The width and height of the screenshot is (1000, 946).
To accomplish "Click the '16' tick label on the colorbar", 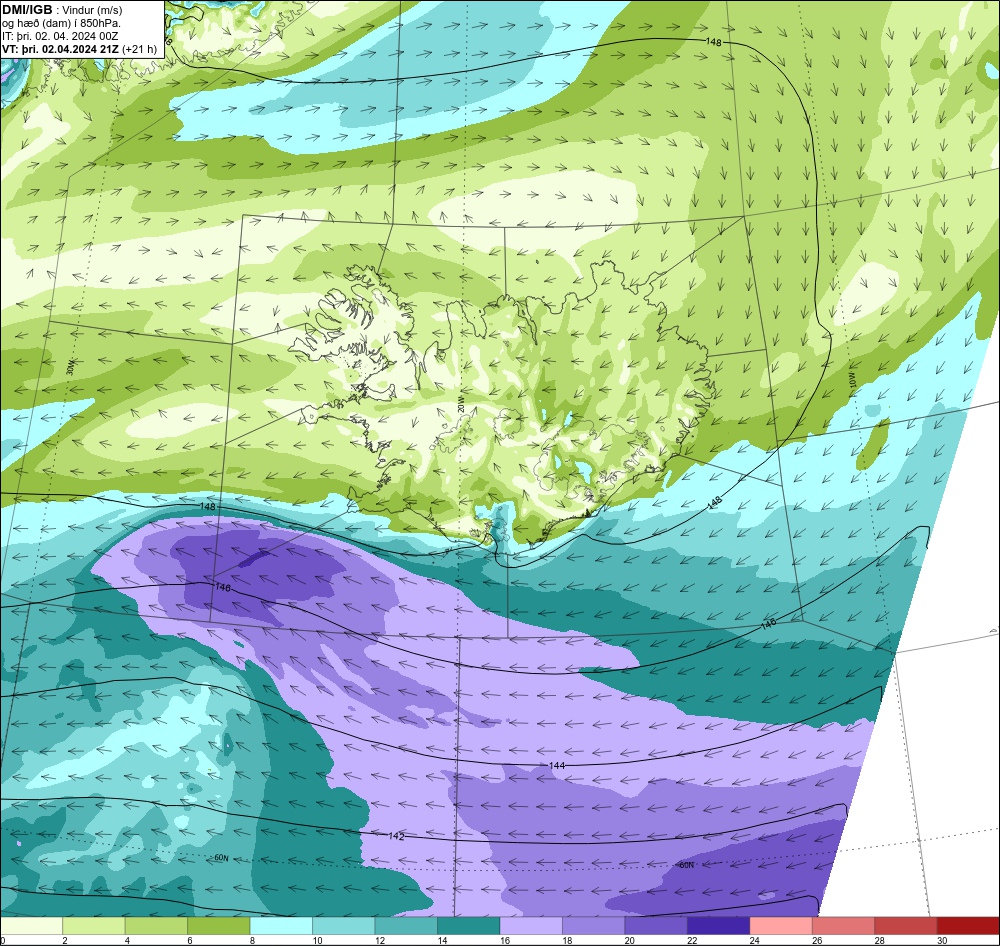I will 504,940.
